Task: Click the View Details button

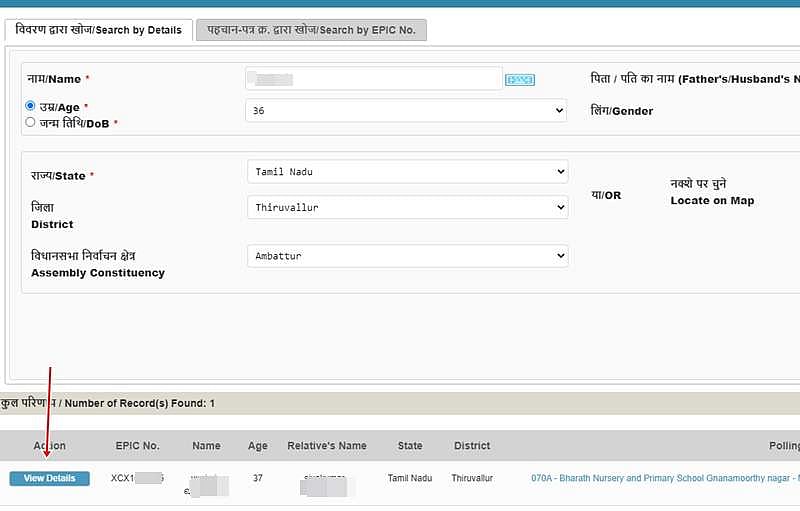Action: [x=49, y=479]
